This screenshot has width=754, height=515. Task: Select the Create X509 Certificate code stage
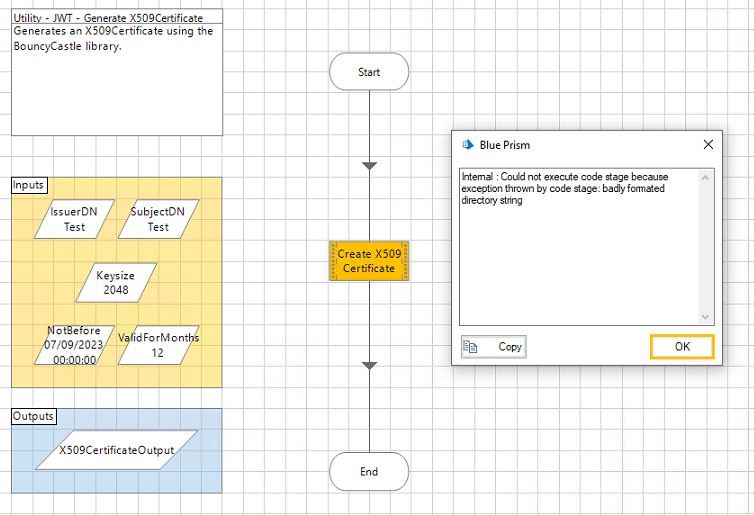pos(369,261)
